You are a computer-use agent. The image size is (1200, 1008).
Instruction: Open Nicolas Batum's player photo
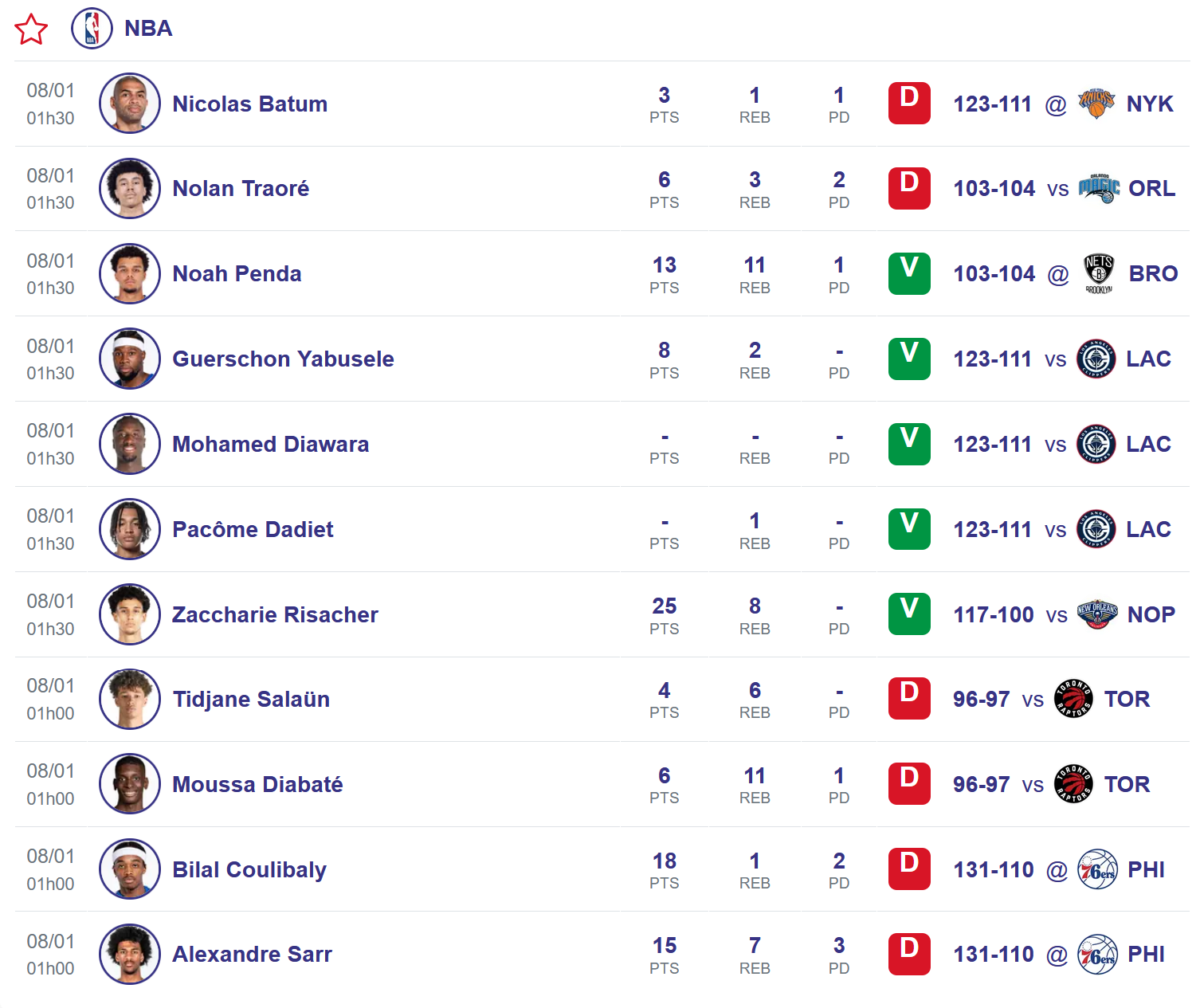click(x=130, y=104)
